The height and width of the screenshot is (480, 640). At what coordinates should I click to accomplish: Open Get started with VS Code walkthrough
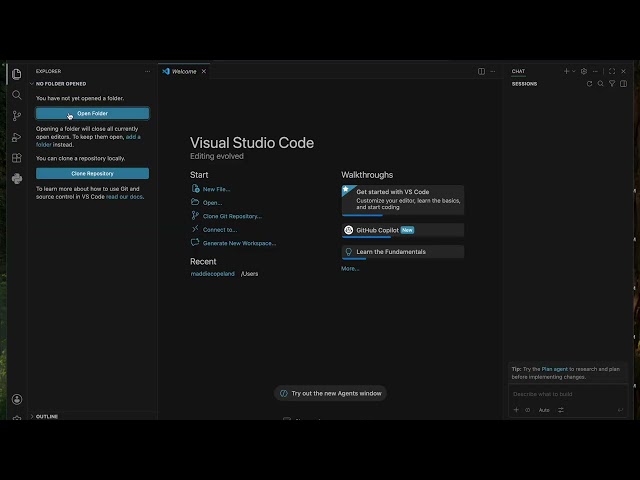click(402, 200)
